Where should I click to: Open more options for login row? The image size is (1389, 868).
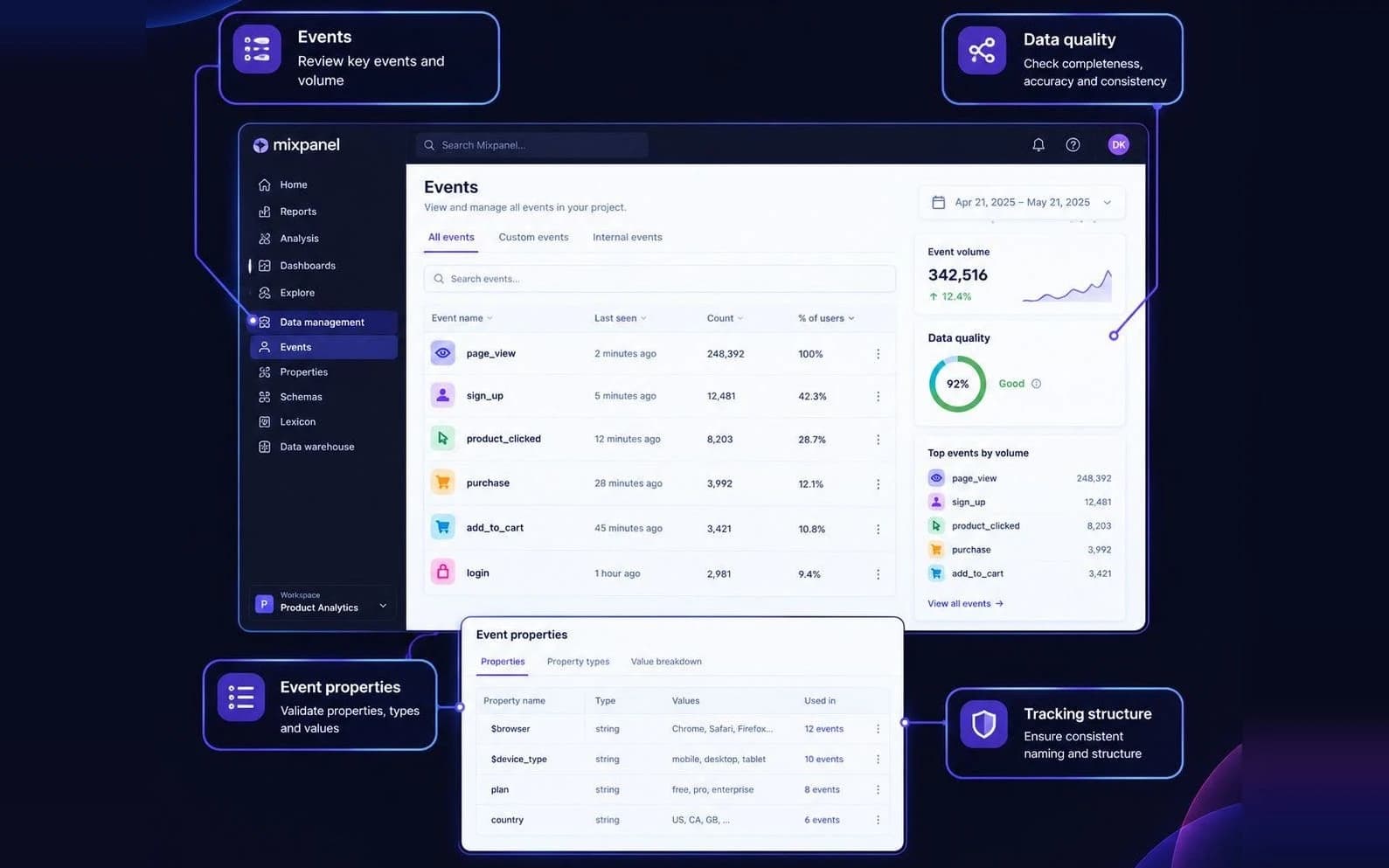[878, 574]
